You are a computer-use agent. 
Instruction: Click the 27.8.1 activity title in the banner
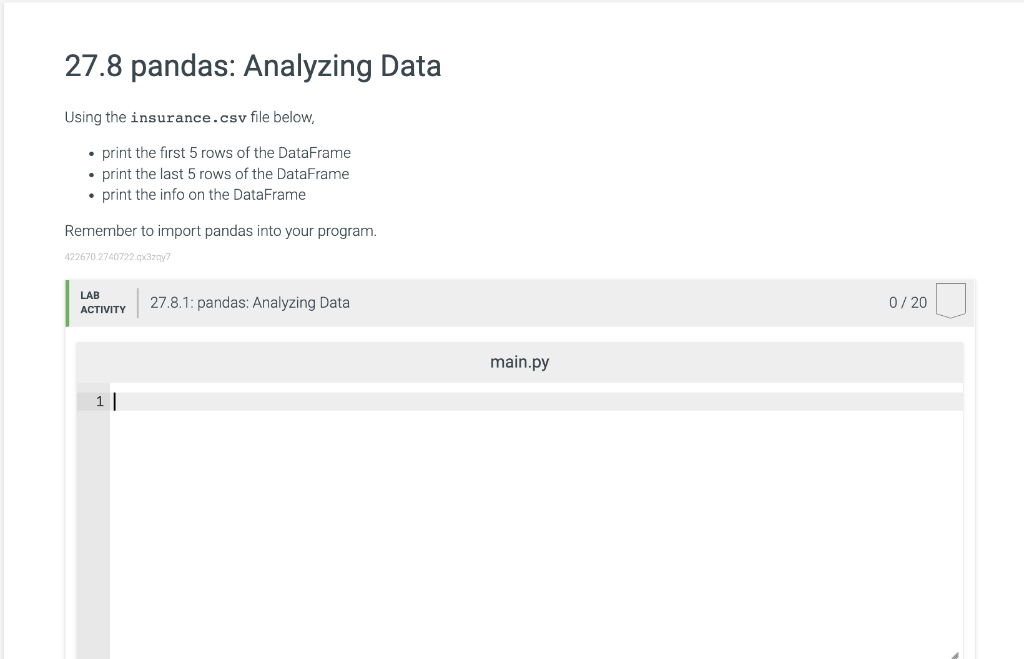[x=249, y=302]
